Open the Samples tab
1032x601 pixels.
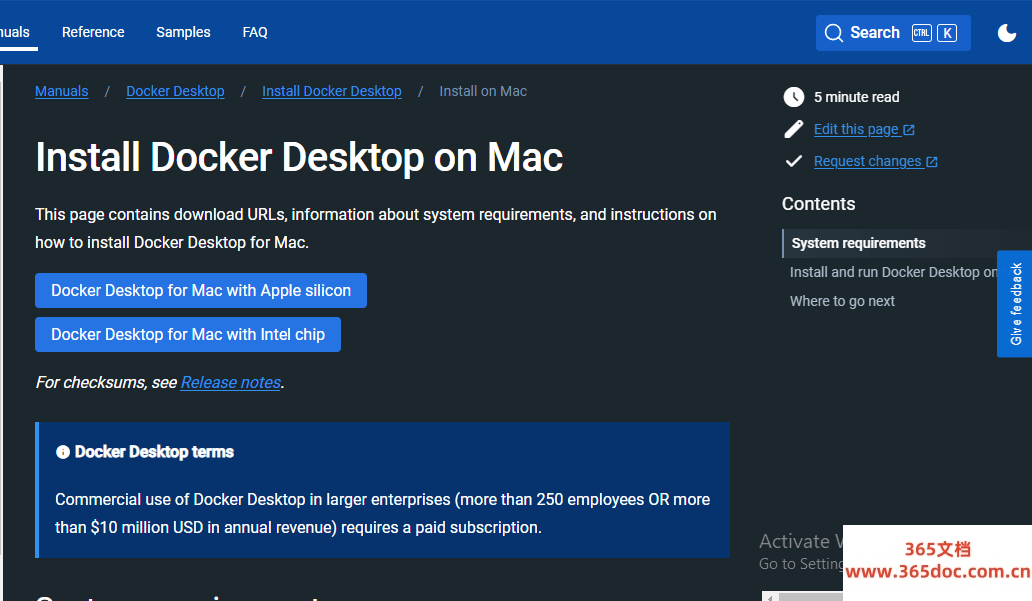coord(183,32)
